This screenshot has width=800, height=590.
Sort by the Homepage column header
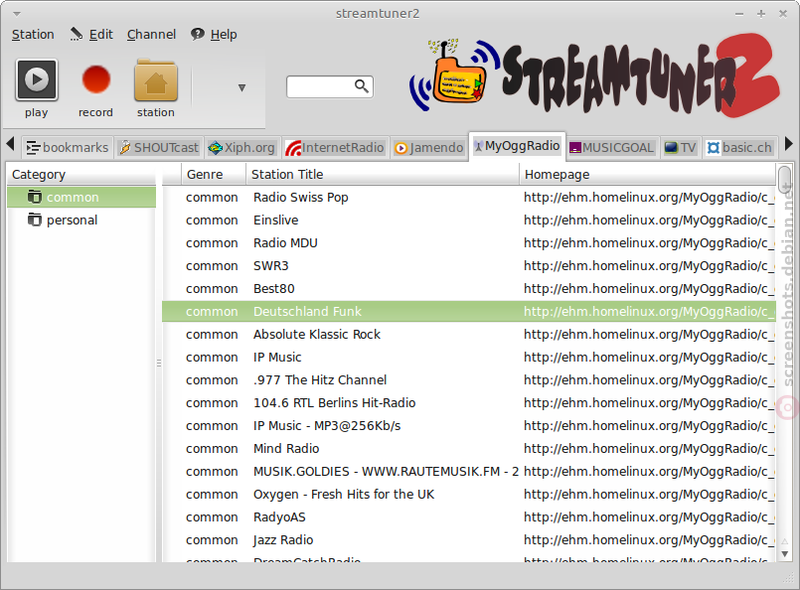[647, 175]
